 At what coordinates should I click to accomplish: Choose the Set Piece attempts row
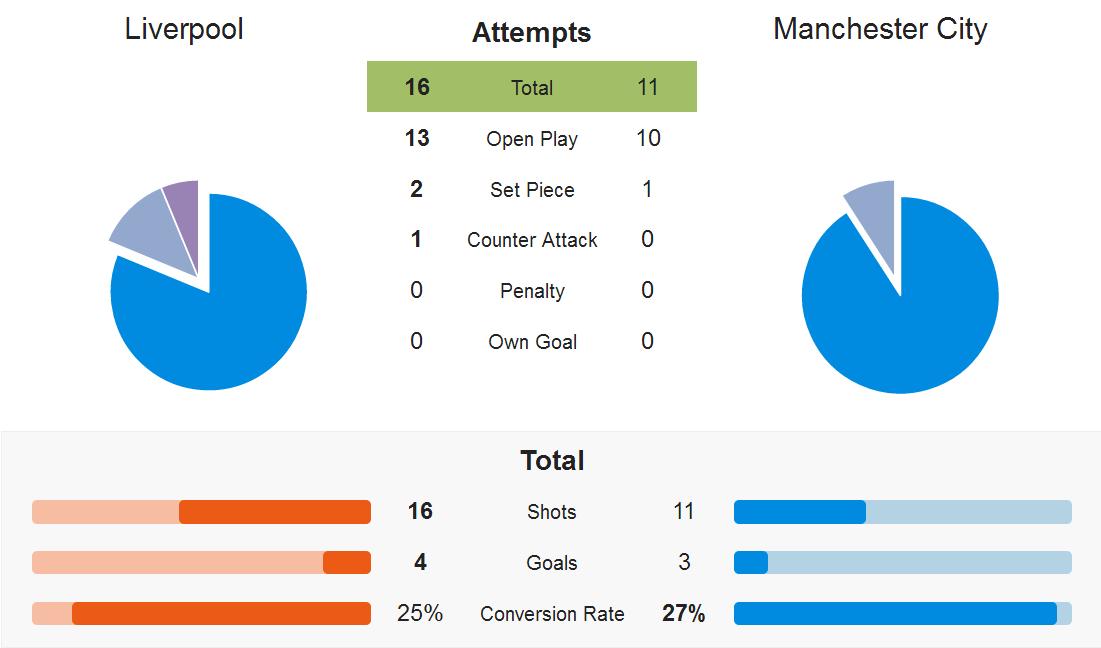pyautogui.click(x=531, y=190)
